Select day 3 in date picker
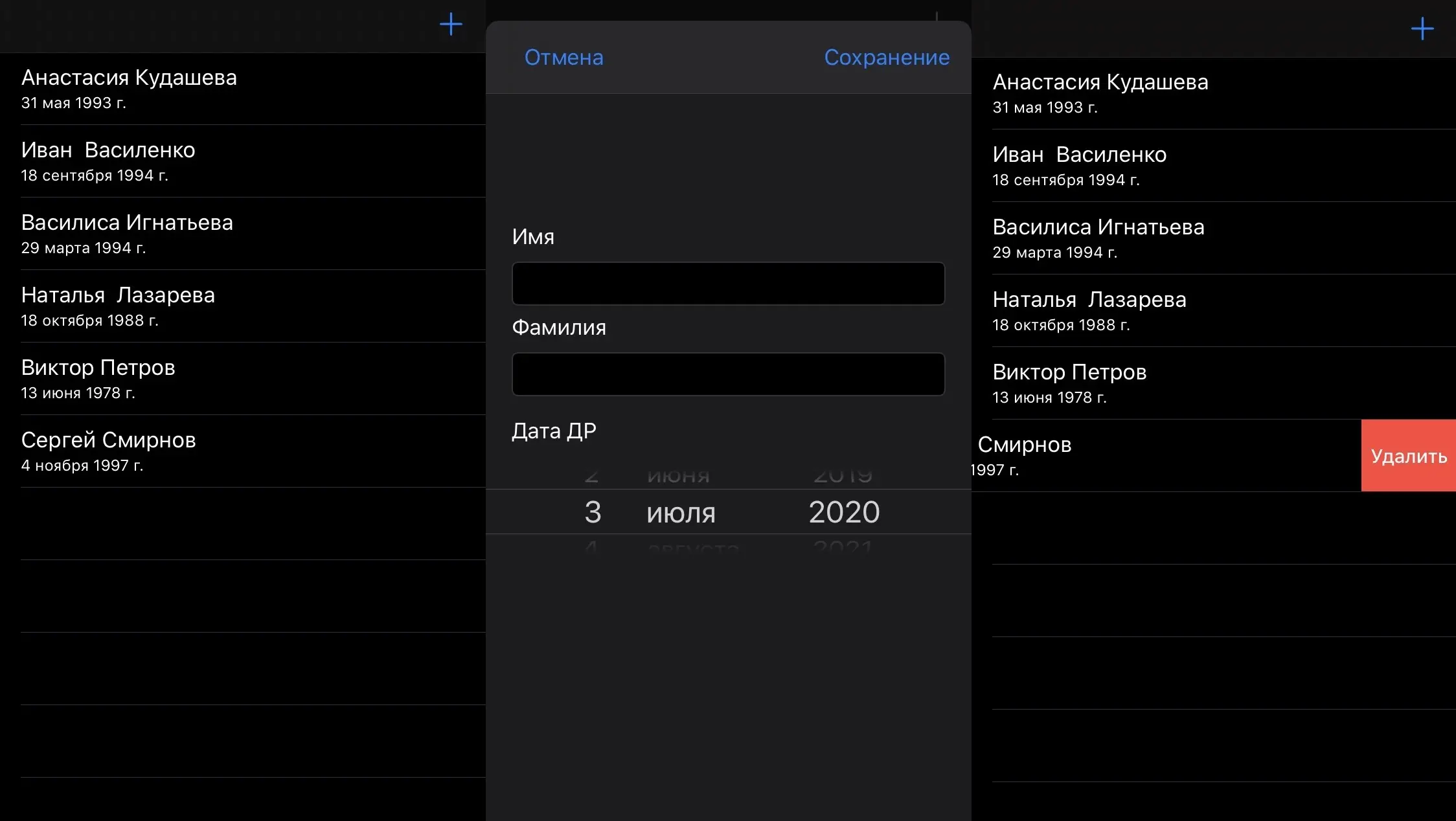Screen dimensions: 1456x821 593,512
